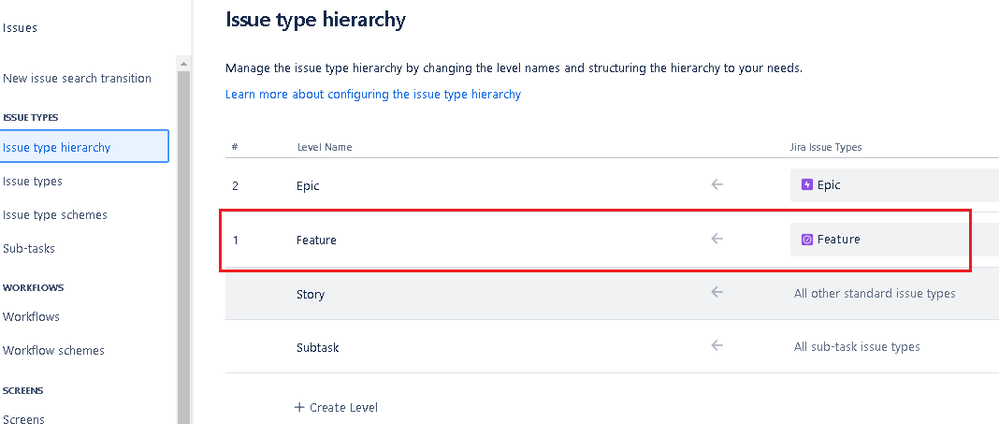Click the arrow icon in Story row
This screenshot has height=424, width=999.
[x=717, y=292]
